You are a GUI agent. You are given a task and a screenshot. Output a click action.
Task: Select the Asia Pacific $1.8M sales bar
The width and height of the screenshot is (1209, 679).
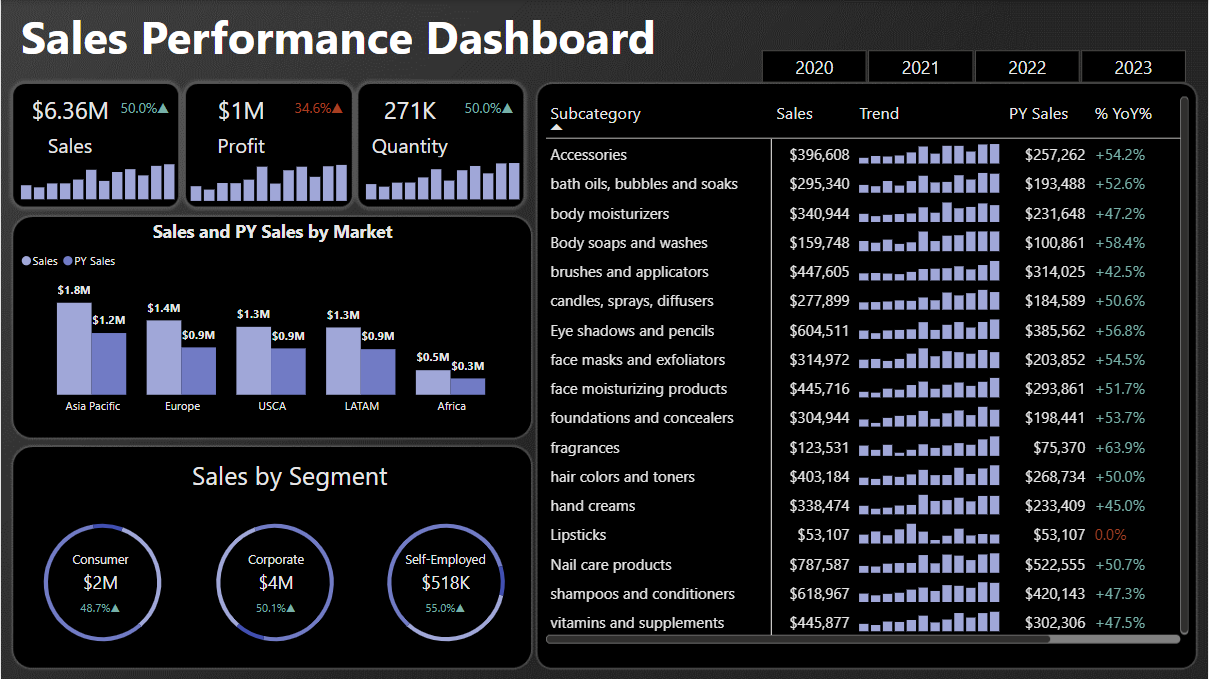(x=74, y=348)
